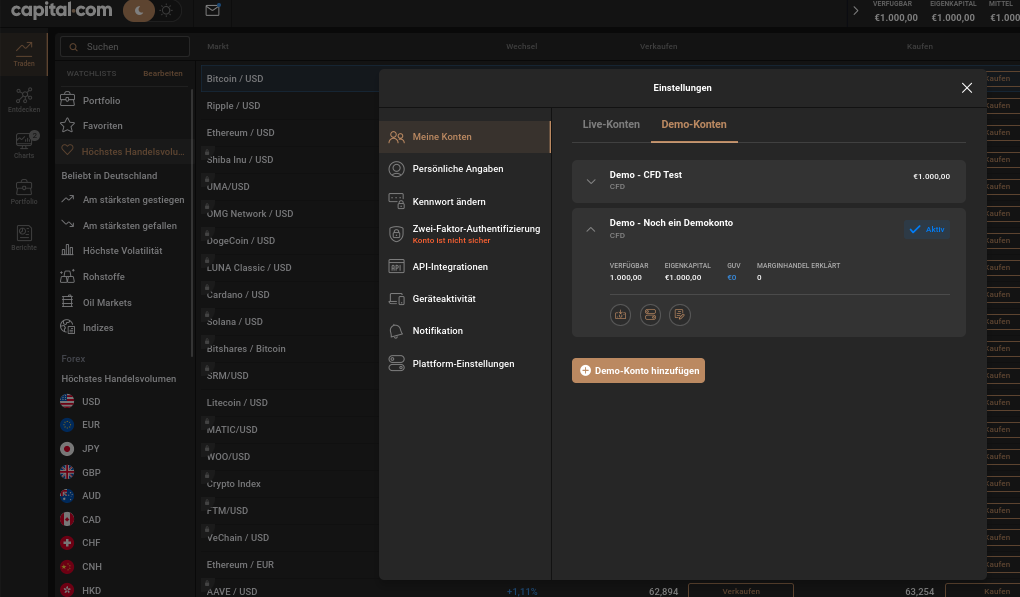Expand the Demo - CFD Test account
The image size is (1020, 597).
click(x=591, y=181)
